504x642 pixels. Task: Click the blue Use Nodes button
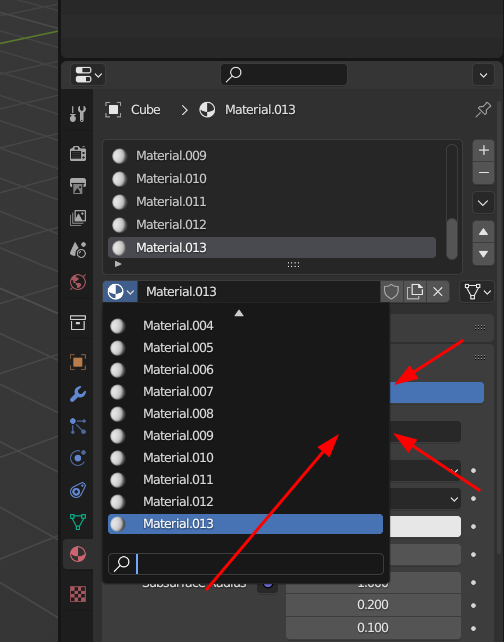point(436,393)
